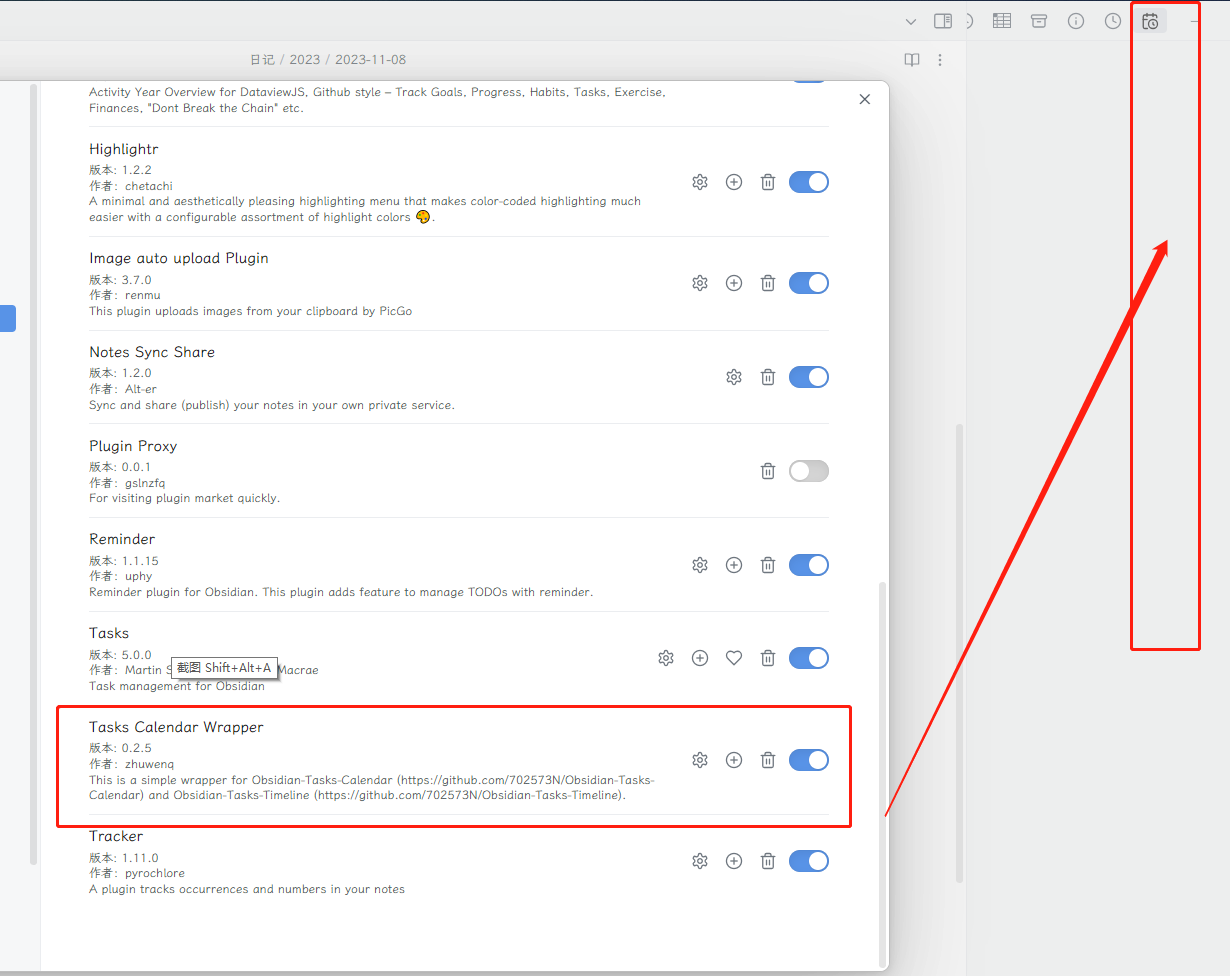Delete Tasks Calendar Wrapper plugin
This screenshot has height=976, width=1230.
[768, 760]
